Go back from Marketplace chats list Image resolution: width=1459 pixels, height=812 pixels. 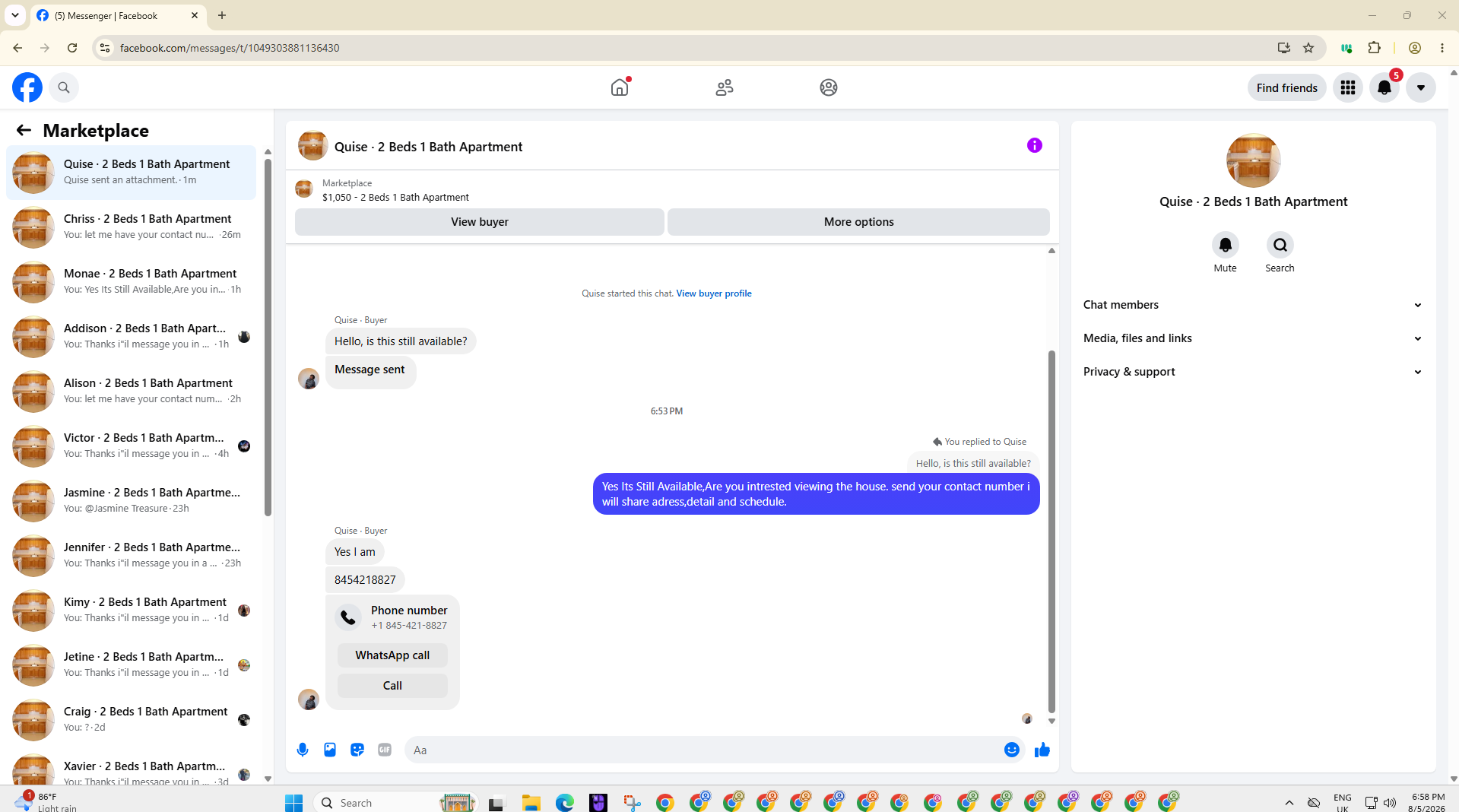(24, 130)
